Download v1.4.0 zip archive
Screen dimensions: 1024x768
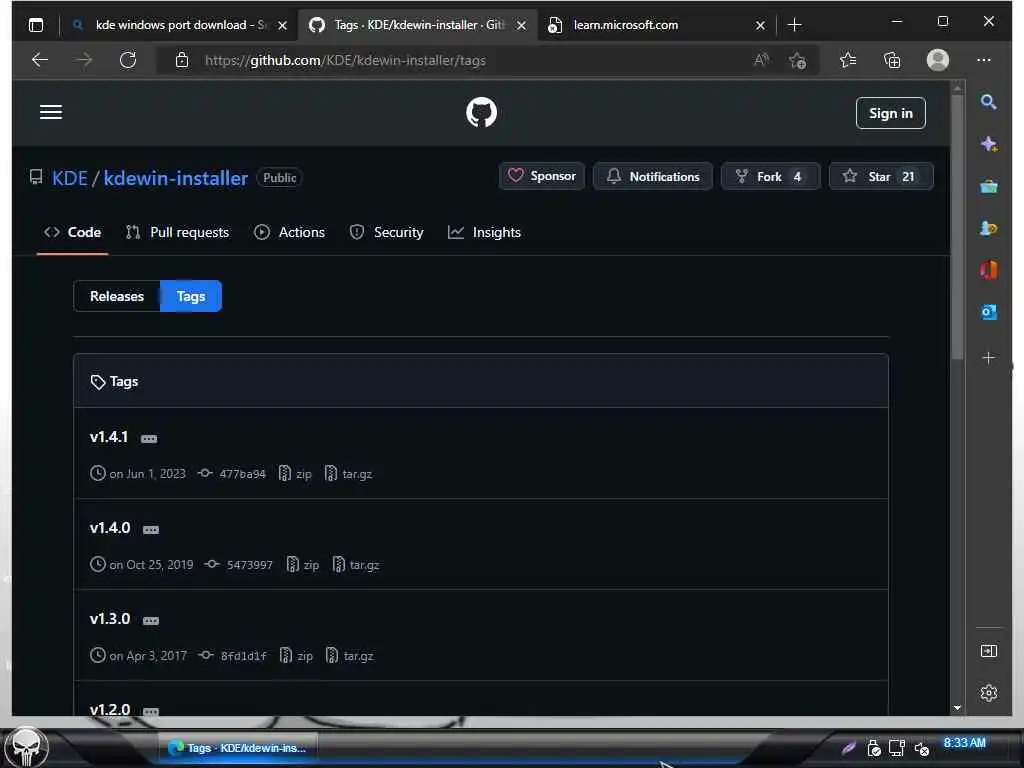click(x=303, y=565)
